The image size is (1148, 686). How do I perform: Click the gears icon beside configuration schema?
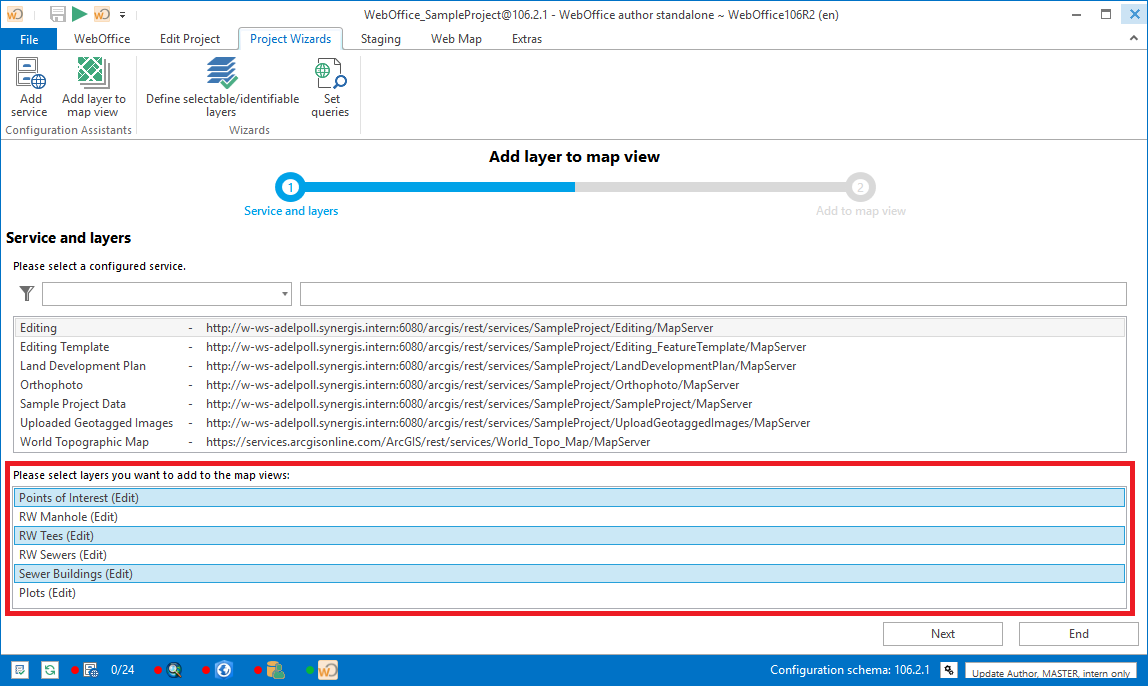(x=948, y=670)
